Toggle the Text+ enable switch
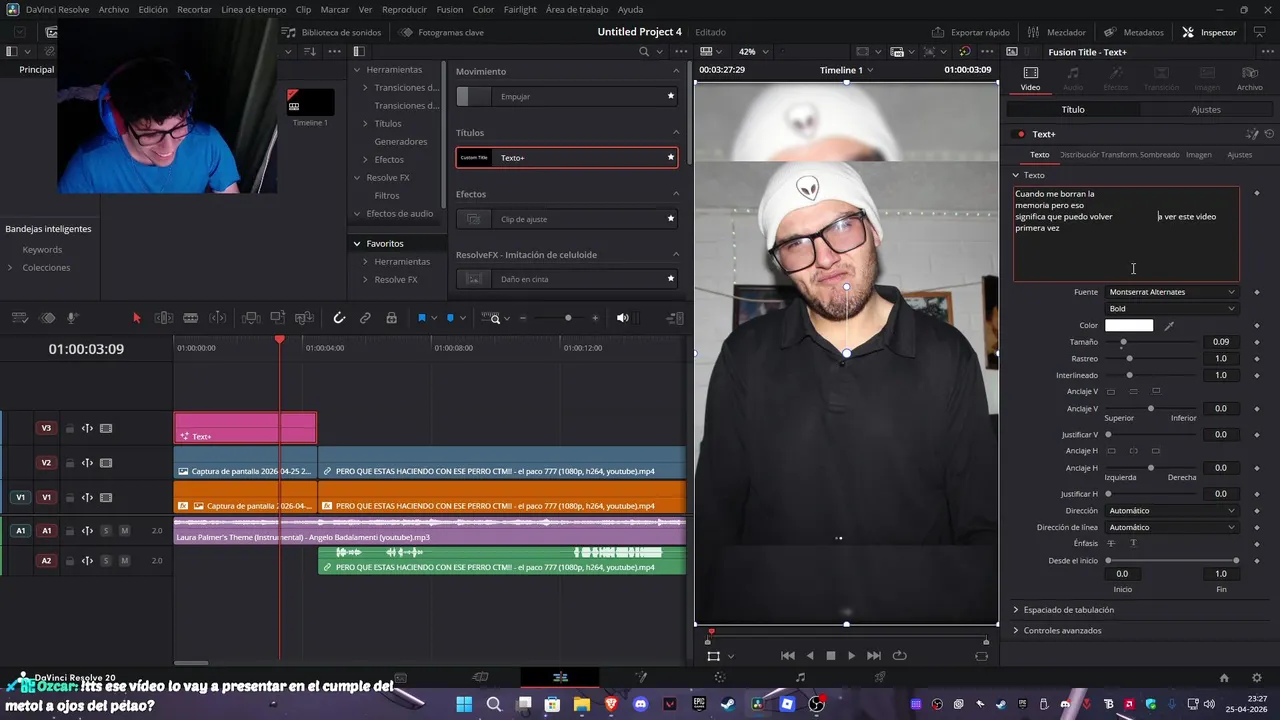 coord(1020,134)
